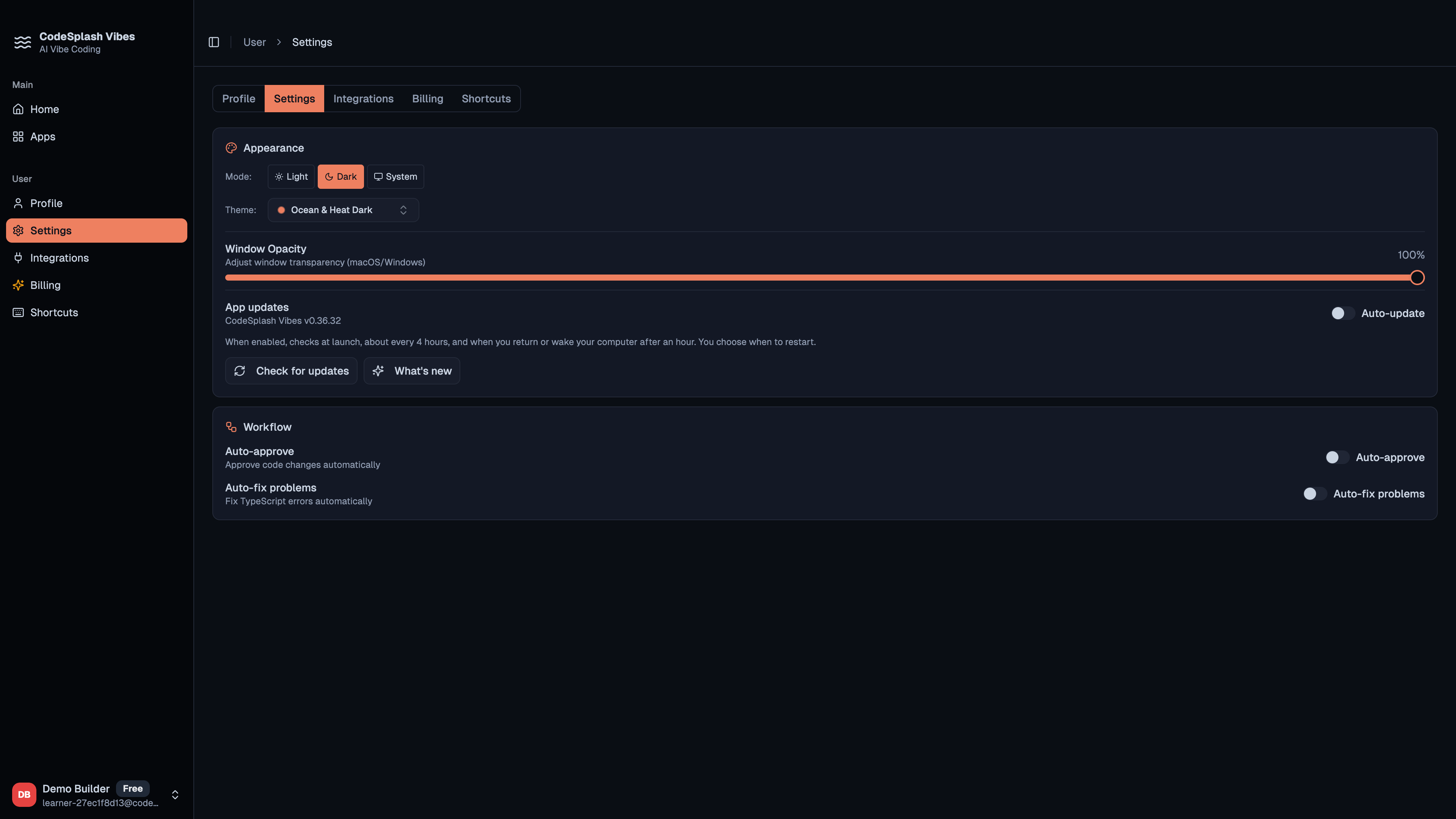Click the refresh icon in Check for updates
Screen dimensions: 1456x819
[x=240, y=371]
